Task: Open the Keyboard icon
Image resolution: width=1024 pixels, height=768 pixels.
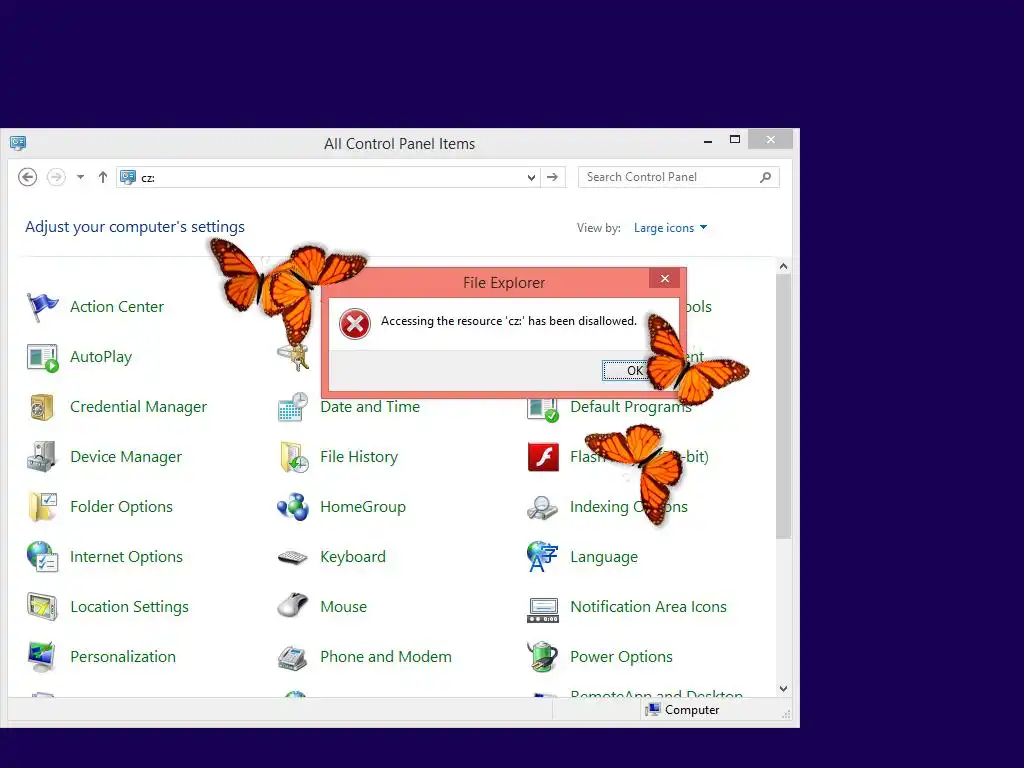Action: pos(293,557)
